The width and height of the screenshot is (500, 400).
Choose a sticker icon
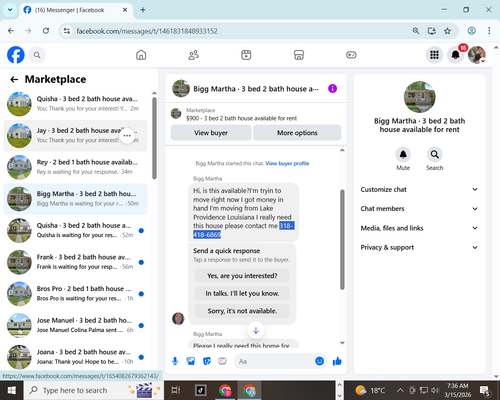(207, 361)
